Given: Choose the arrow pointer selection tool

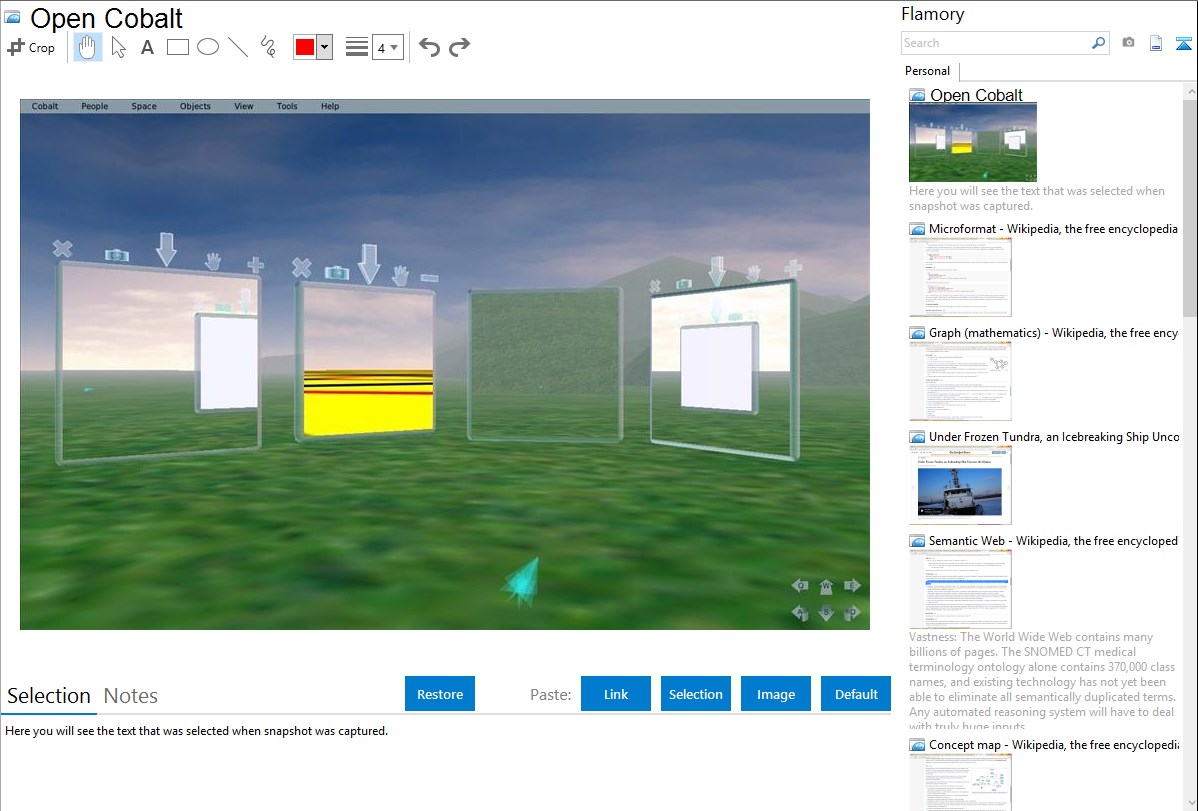Looking at the screenshot, I should pyautogui.click(x=118, y=47).
